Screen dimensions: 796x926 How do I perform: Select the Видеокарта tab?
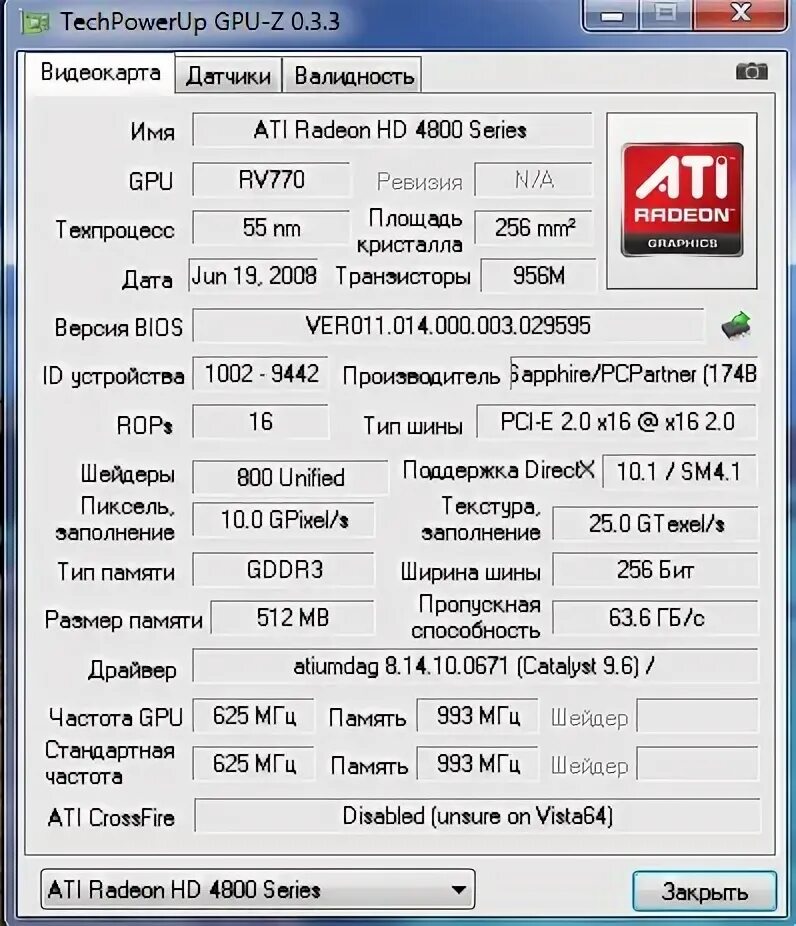coord(100,72)
